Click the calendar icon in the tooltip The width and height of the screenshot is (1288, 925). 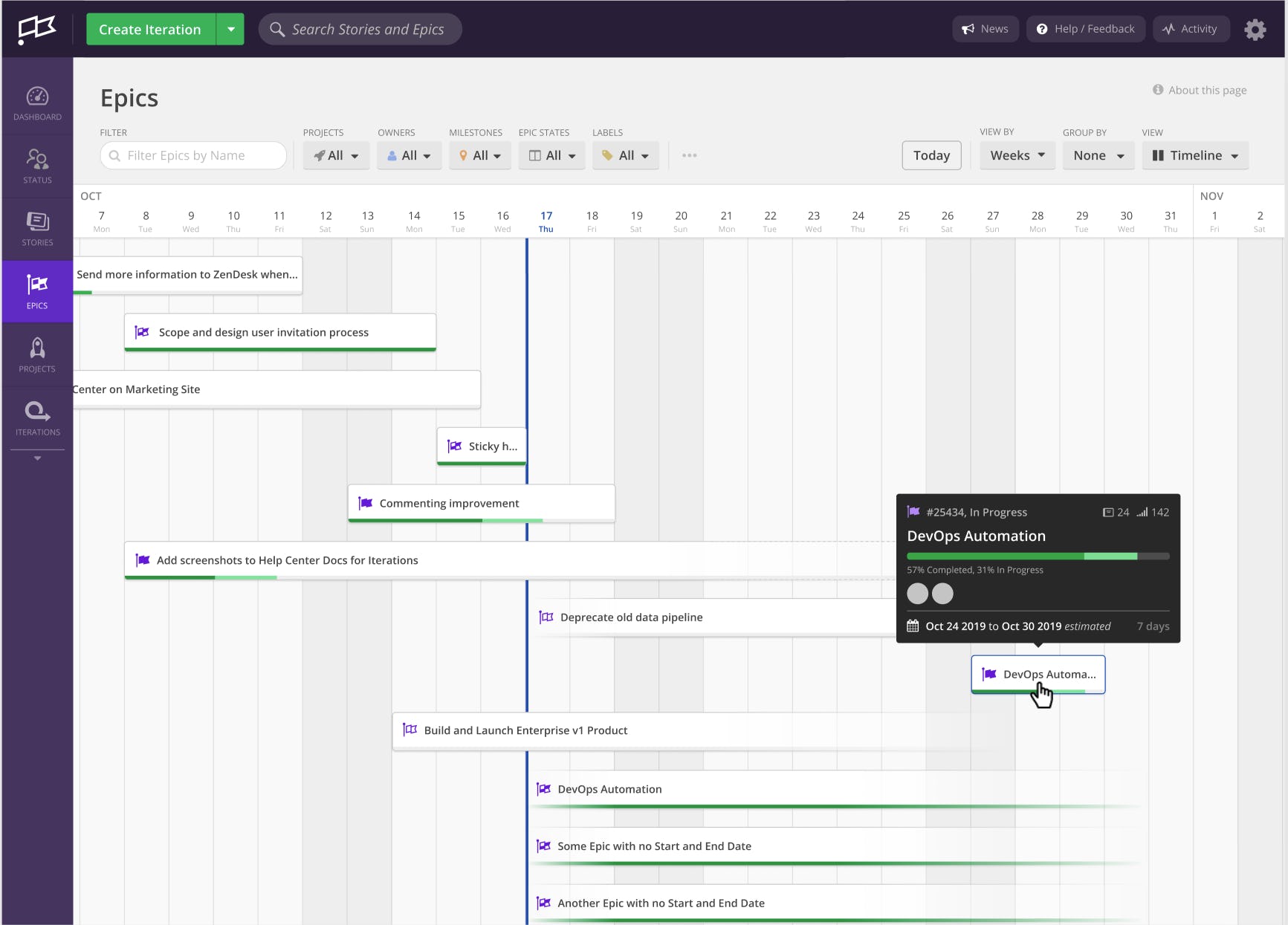pos(913,626)
